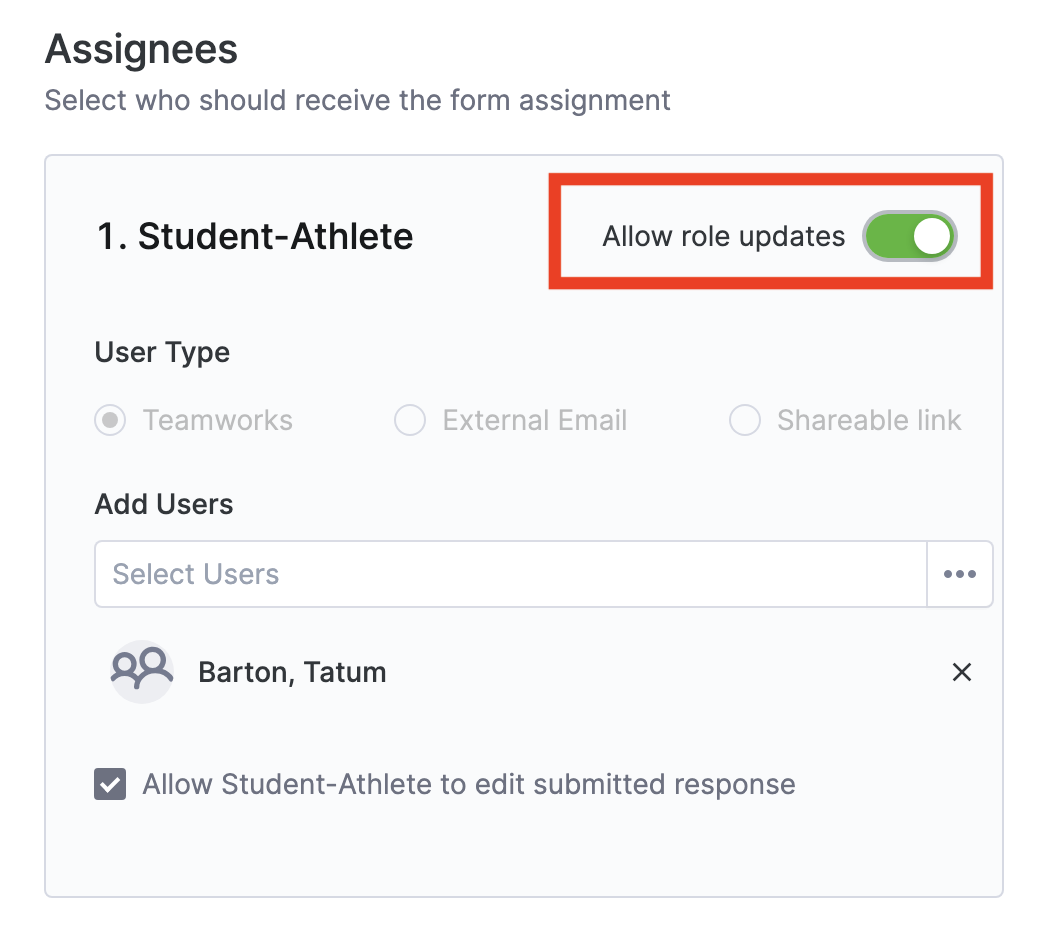This screenshot has height=951, width=1054.
Task: Click inside the Select Users input field
Action: (x=400, y=574)
